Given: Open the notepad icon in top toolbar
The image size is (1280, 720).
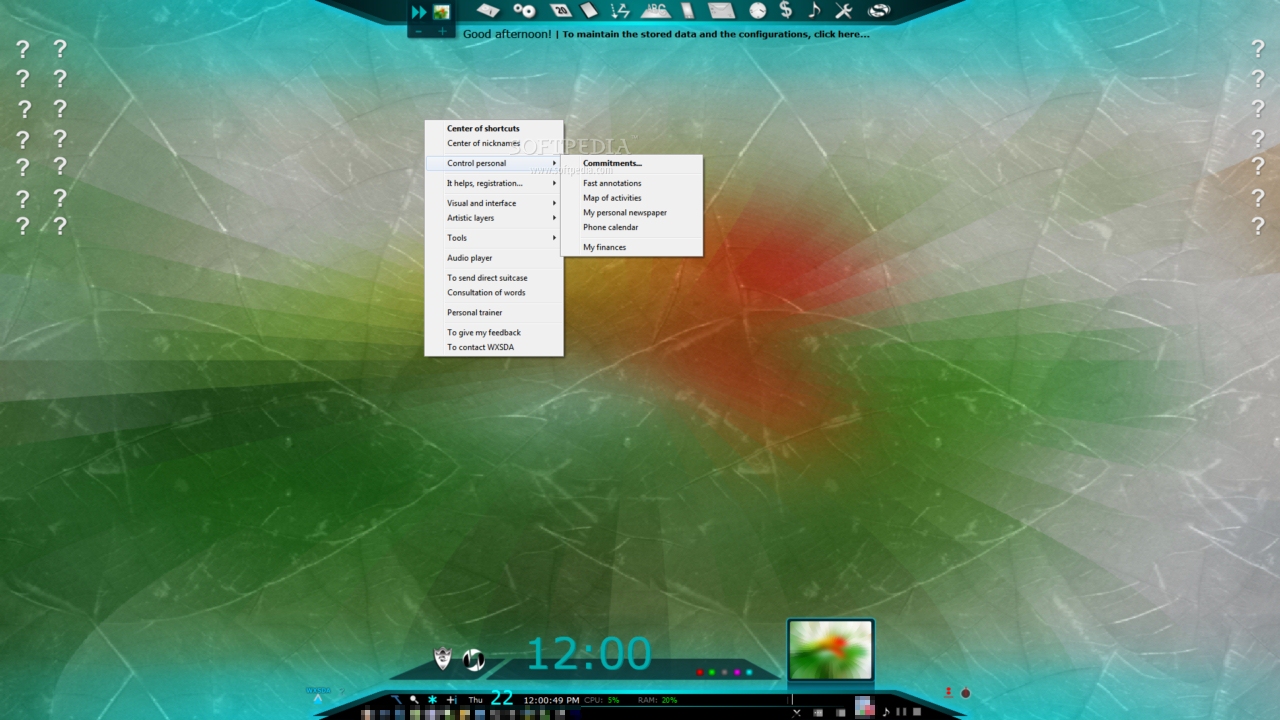Looking at the screenshot, I should 590,11.
